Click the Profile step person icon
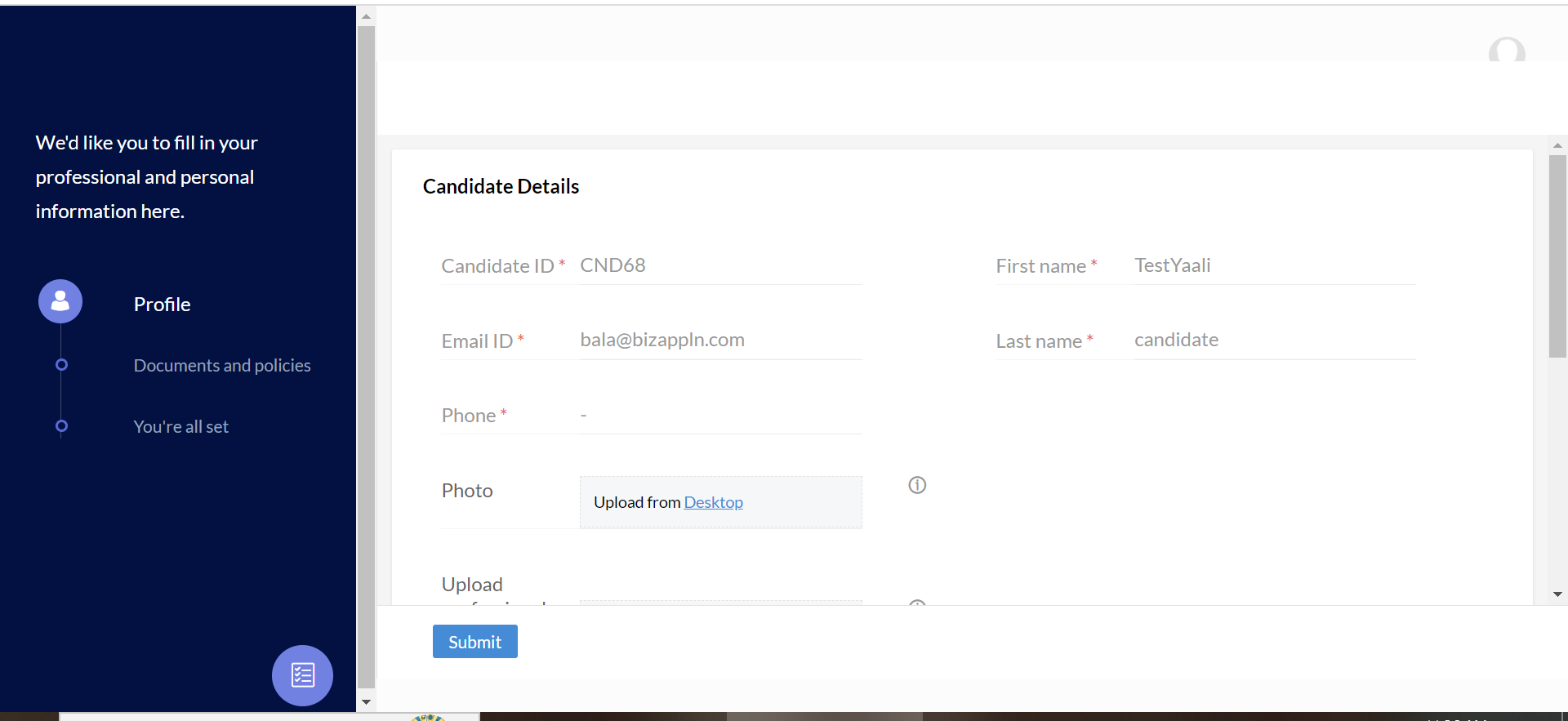Screen dimensions: 1568x721 click(x=60, y=301)
